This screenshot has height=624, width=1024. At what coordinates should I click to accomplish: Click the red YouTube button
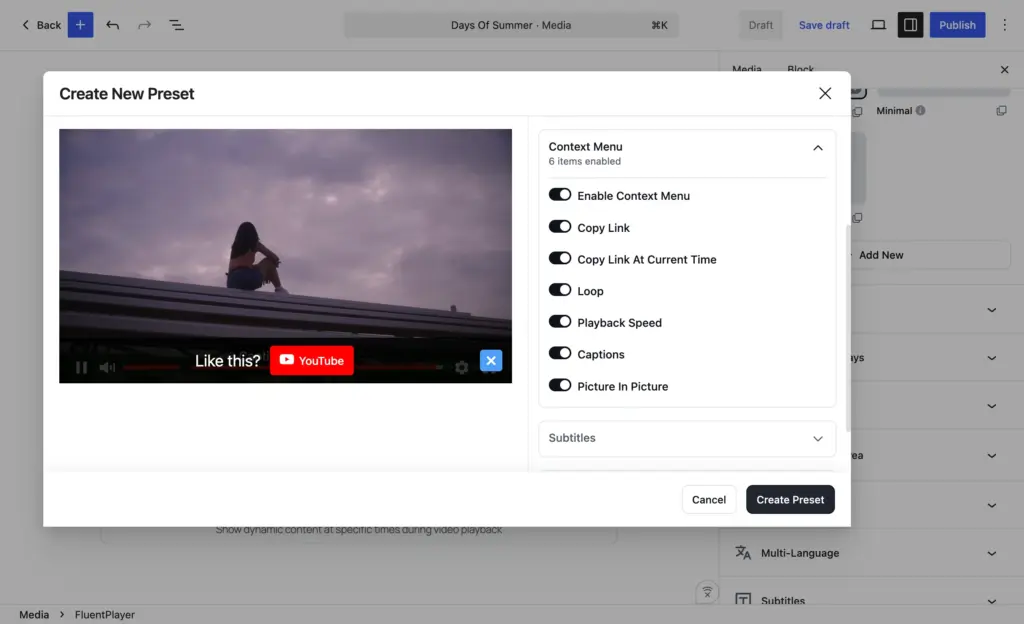pyautogui.click(x=312, y=360)
